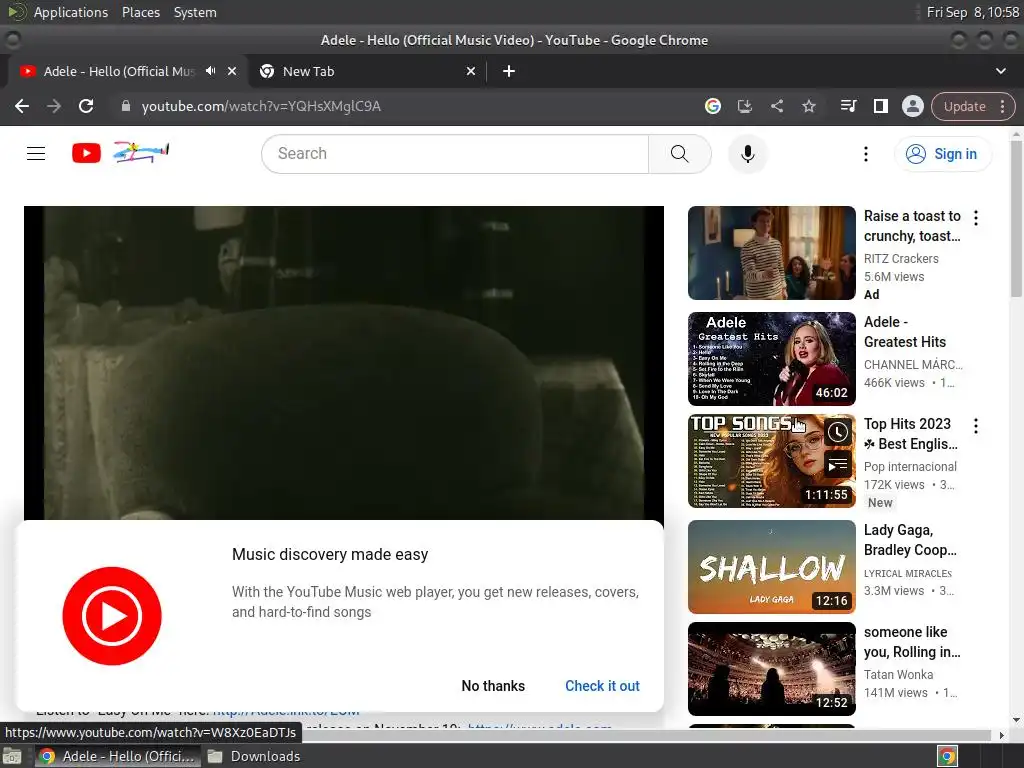Open the Adele - Greatest Hits title link
Screen dimensions: 1024x768
[x=904, y=332]
